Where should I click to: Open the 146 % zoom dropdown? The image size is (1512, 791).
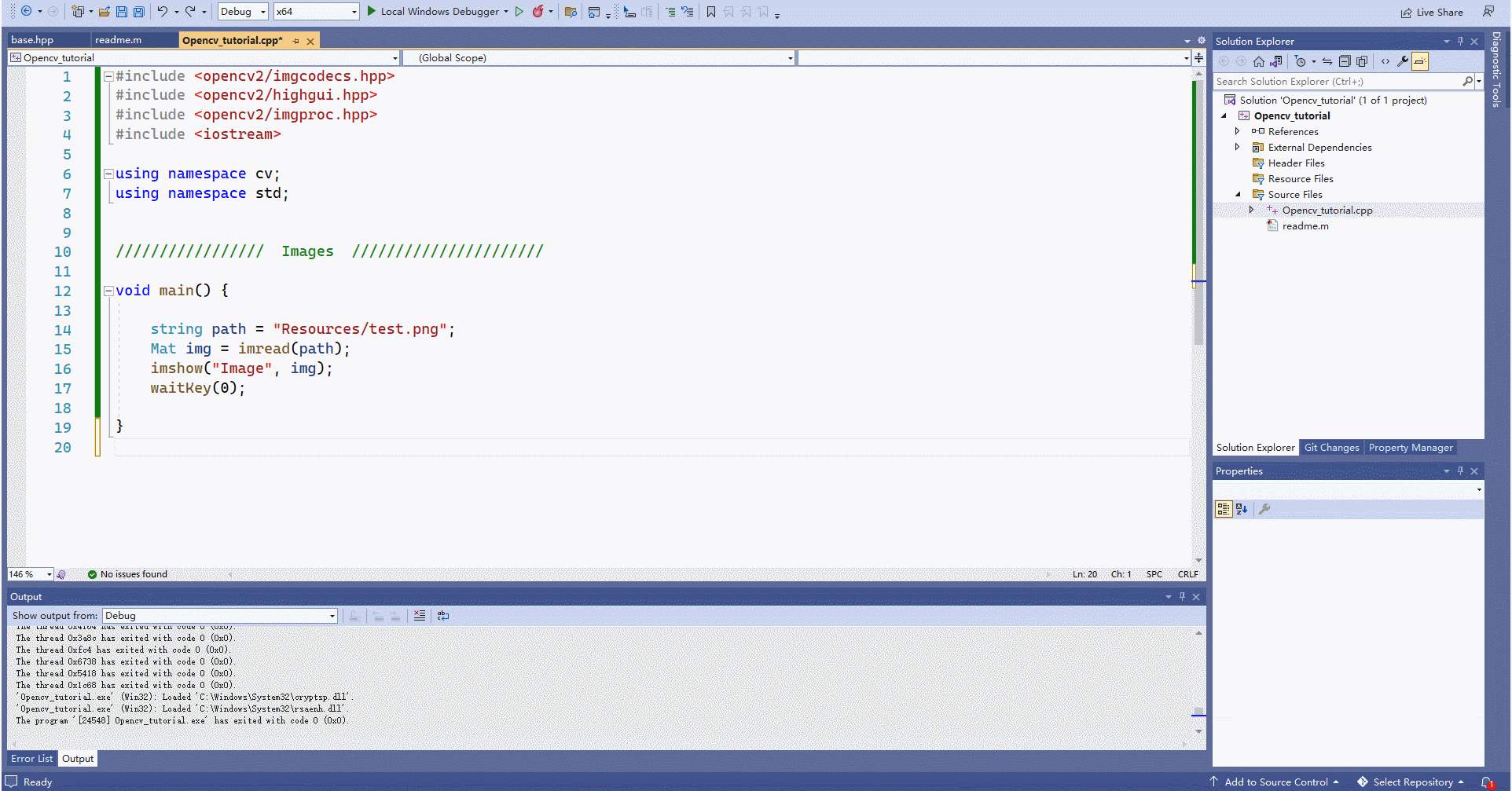point(30,574)
